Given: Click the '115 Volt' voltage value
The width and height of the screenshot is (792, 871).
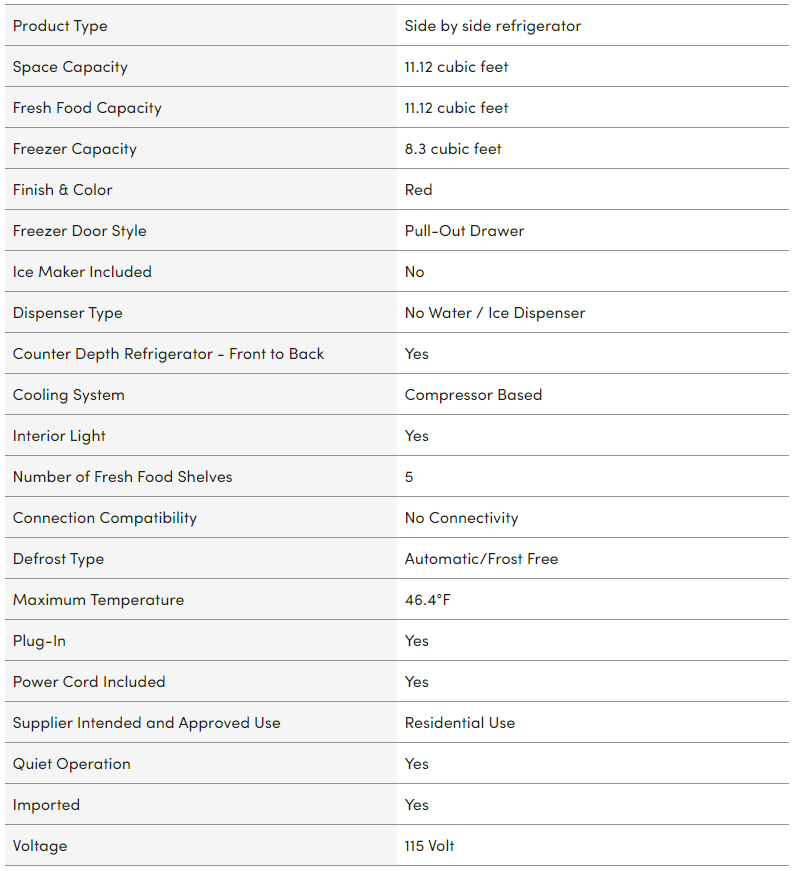Looking at the screenshot, I should click(x=429, y=846).
